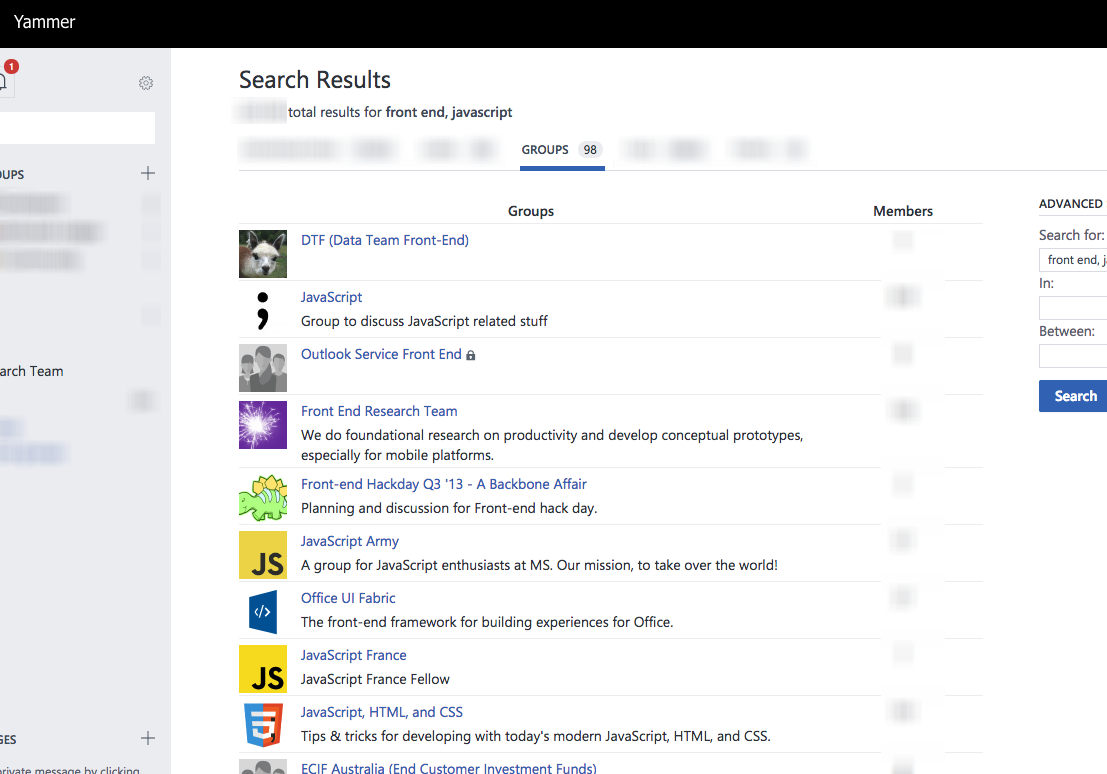
Task: Open HTML5 shield avatar for JavaScript, HTML, CSS
Action: pos(263,725)
